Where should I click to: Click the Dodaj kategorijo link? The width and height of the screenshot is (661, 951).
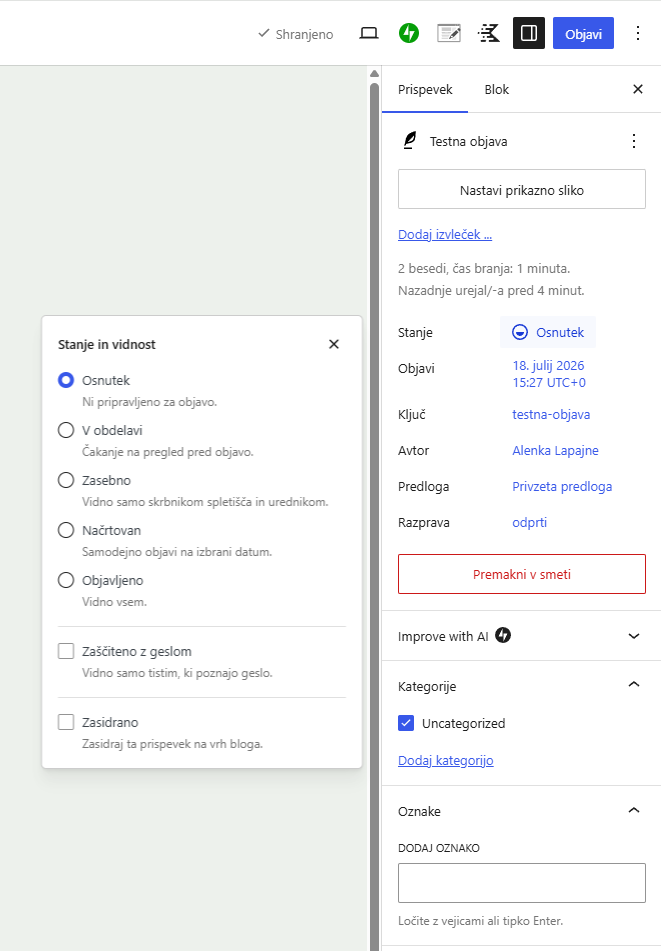point(446,760)
